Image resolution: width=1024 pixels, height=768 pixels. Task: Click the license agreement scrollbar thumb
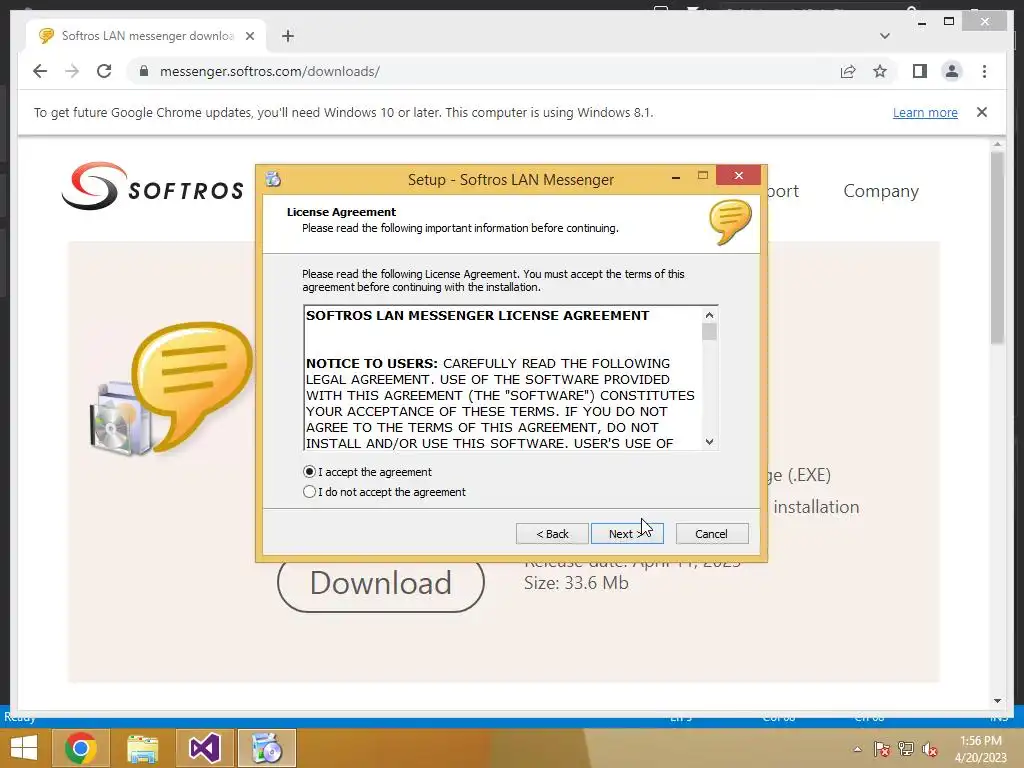(x=709, y=332)
